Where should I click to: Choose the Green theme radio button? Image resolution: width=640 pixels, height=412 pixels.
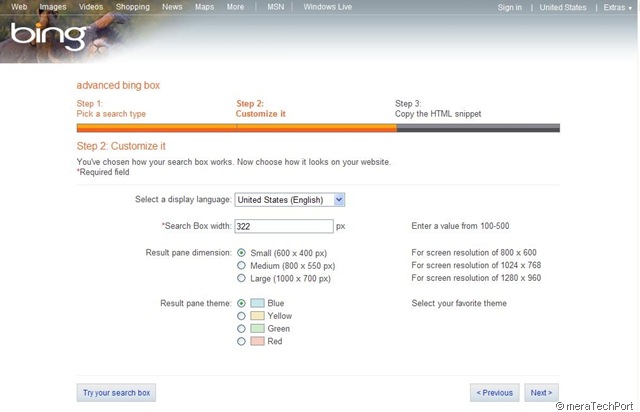[x=241, y=328]
